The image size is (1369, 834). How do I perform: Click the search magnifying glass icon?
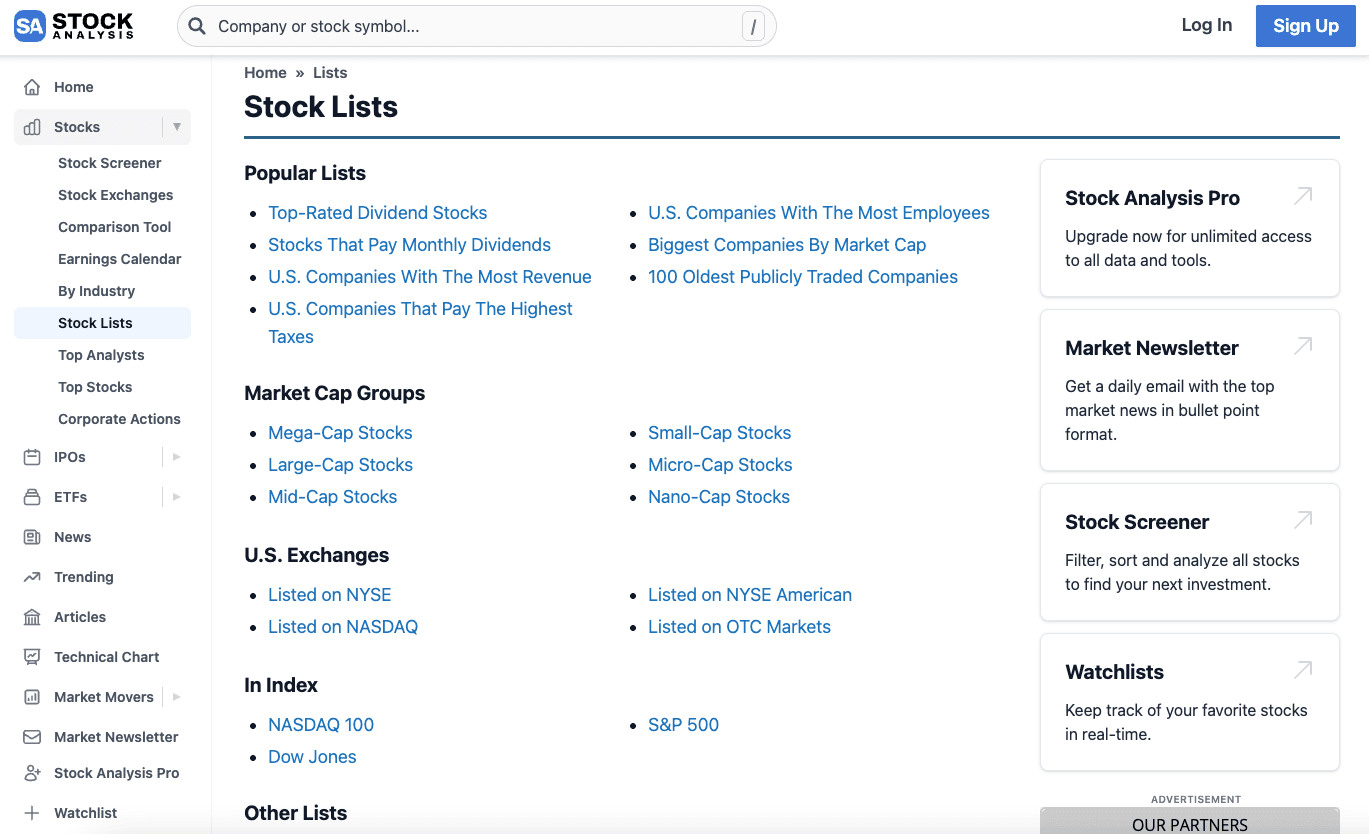(196, 25)
